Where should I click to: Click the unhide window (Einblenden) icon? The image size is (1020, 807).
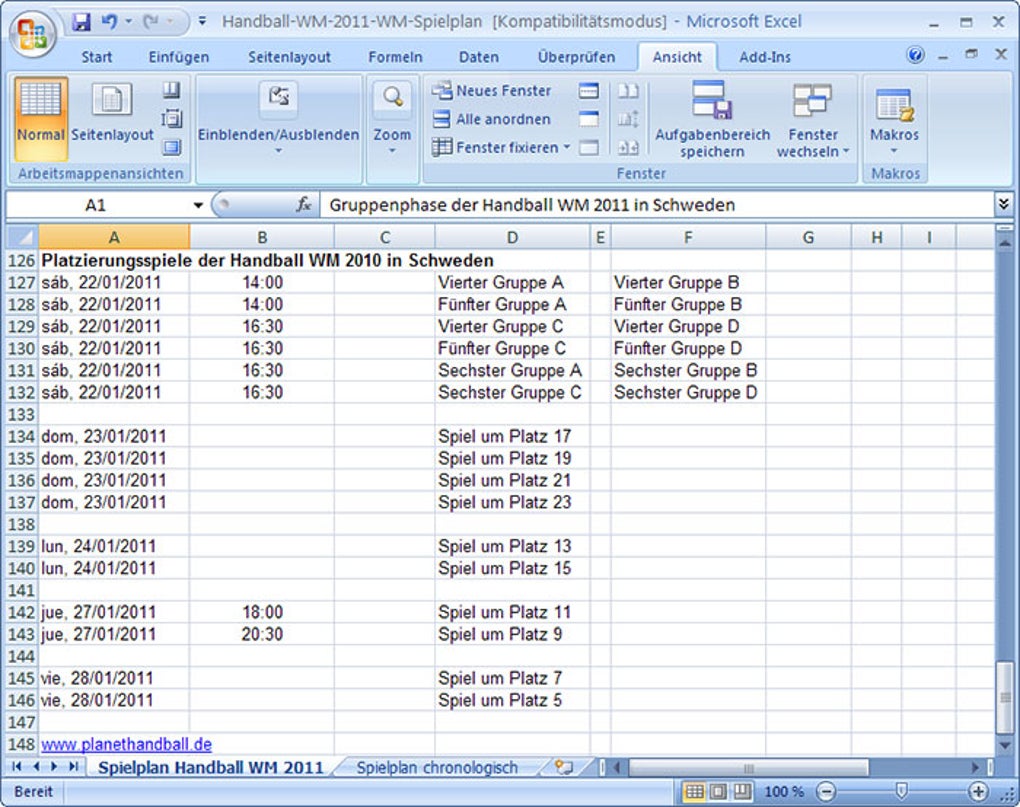click(589, 148)
